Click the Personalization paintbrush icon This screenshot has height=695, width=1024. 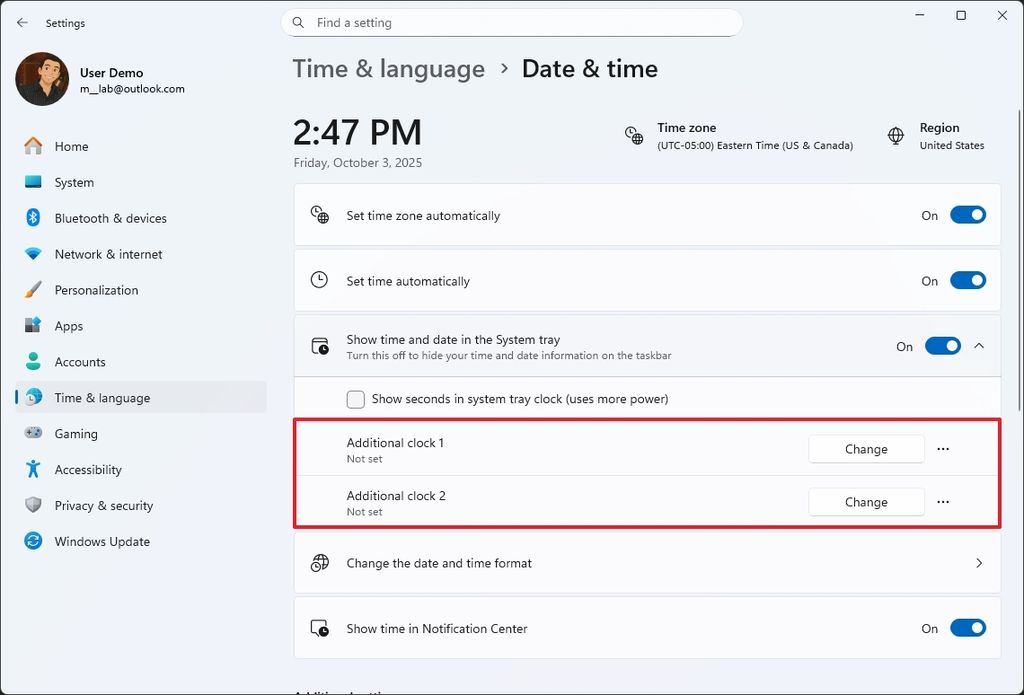tap(33, 289)
